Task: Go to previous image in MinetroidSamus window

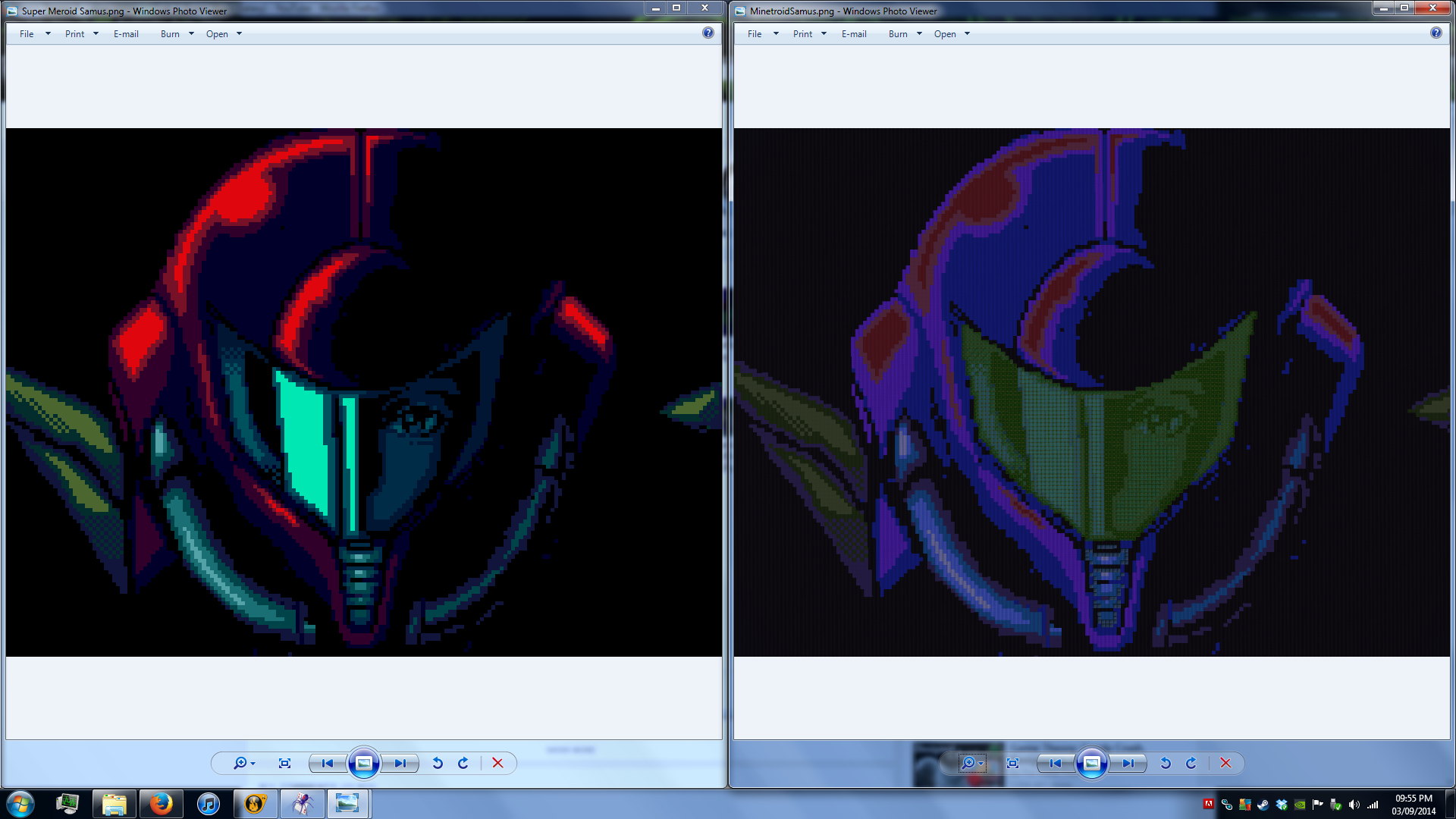Action: [1056, 763]
